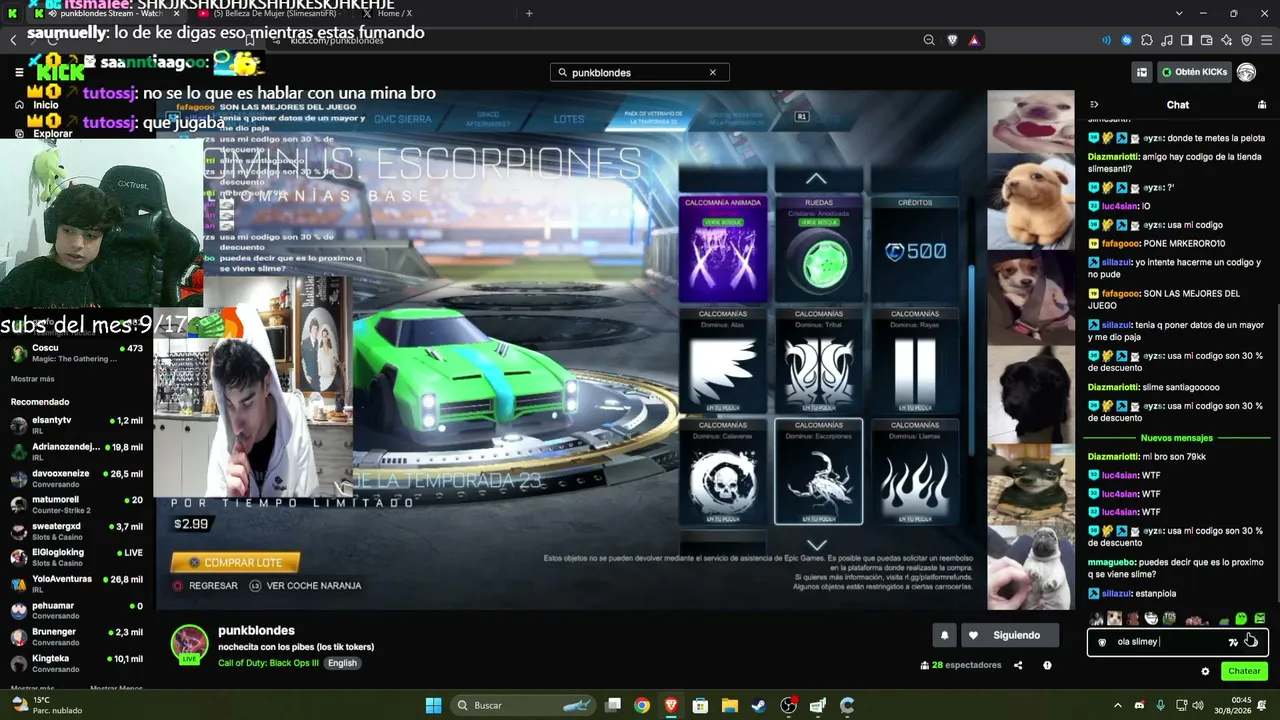The width and height of the screenshot is (1280, 720).
Task: Pick the green slime emote above chat input
Action: click(1241, 619)
